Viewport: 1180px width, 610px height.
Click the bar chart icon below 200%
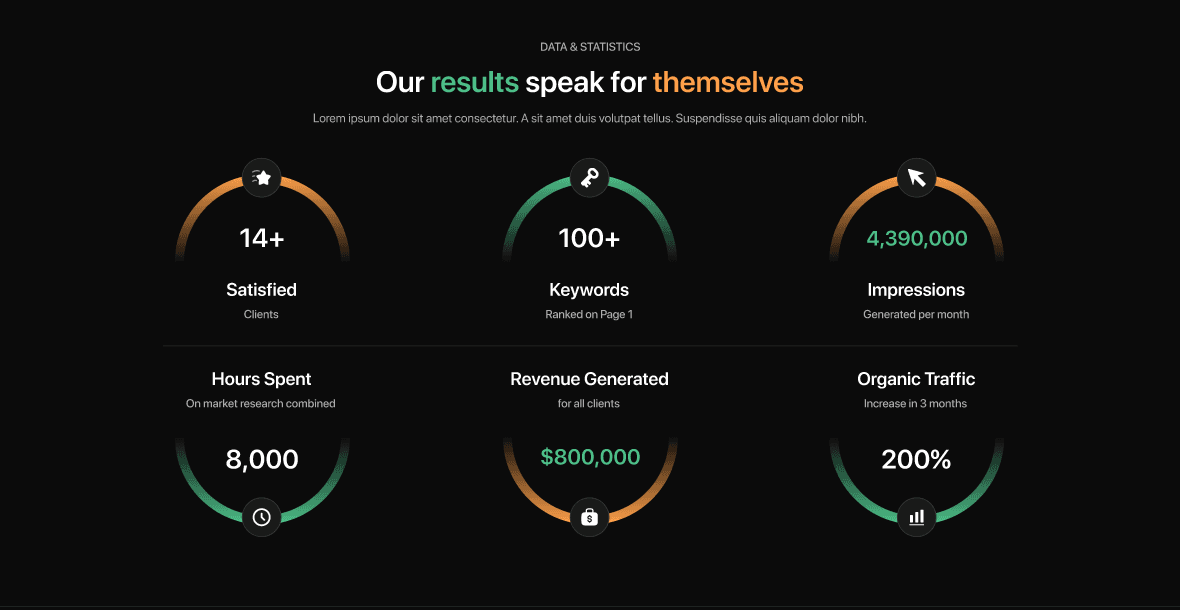[917, 517]
